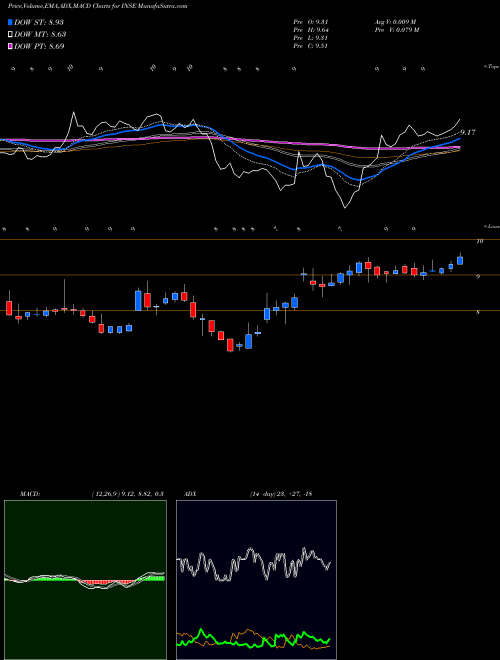Click the '<Lows' label on the right edge
Screen dimensions: 500x660
pos(491,226)
